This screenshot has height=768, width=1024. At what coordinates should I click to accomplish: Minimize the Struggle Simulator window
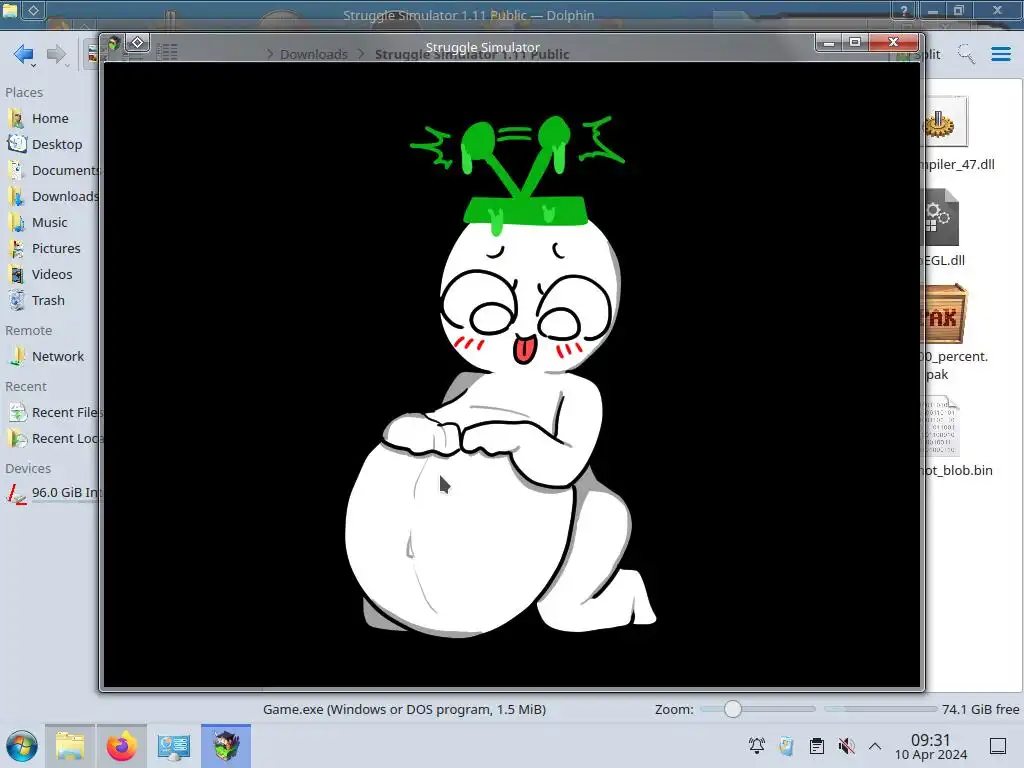tap(829, 42)
